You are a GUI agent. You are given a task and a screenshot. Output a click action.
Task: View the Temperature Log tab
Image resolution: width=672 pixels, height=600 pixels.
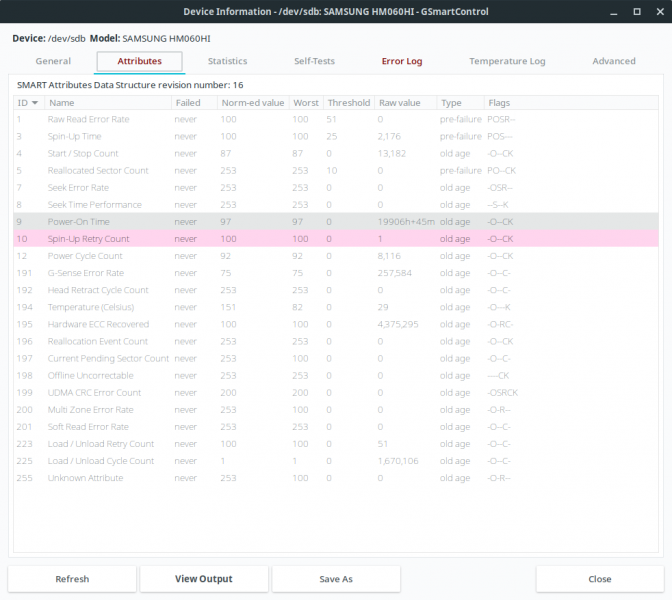point(507,61)
